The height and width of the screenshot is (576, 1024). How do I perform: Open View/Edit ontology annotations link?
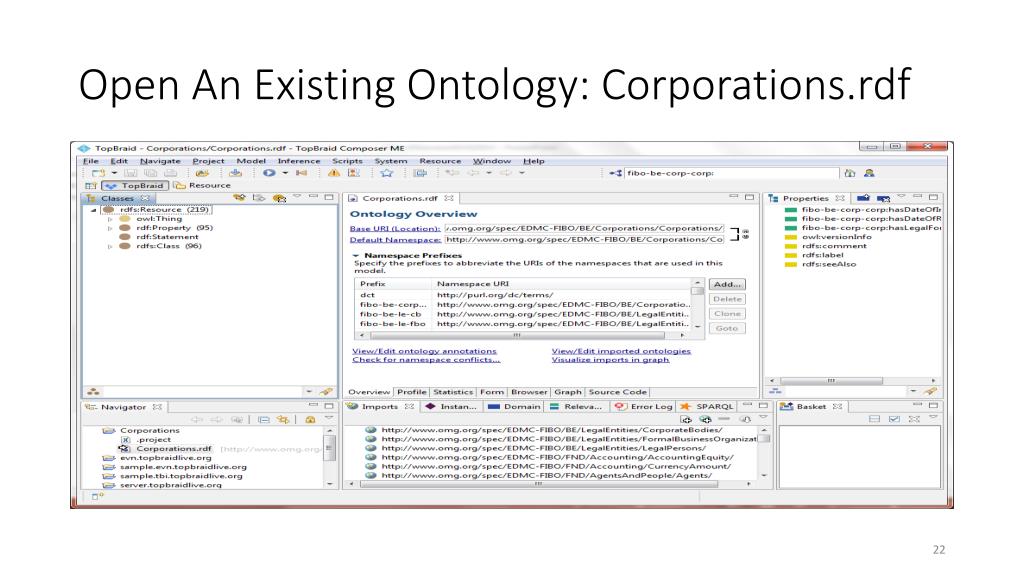point(424,351)
